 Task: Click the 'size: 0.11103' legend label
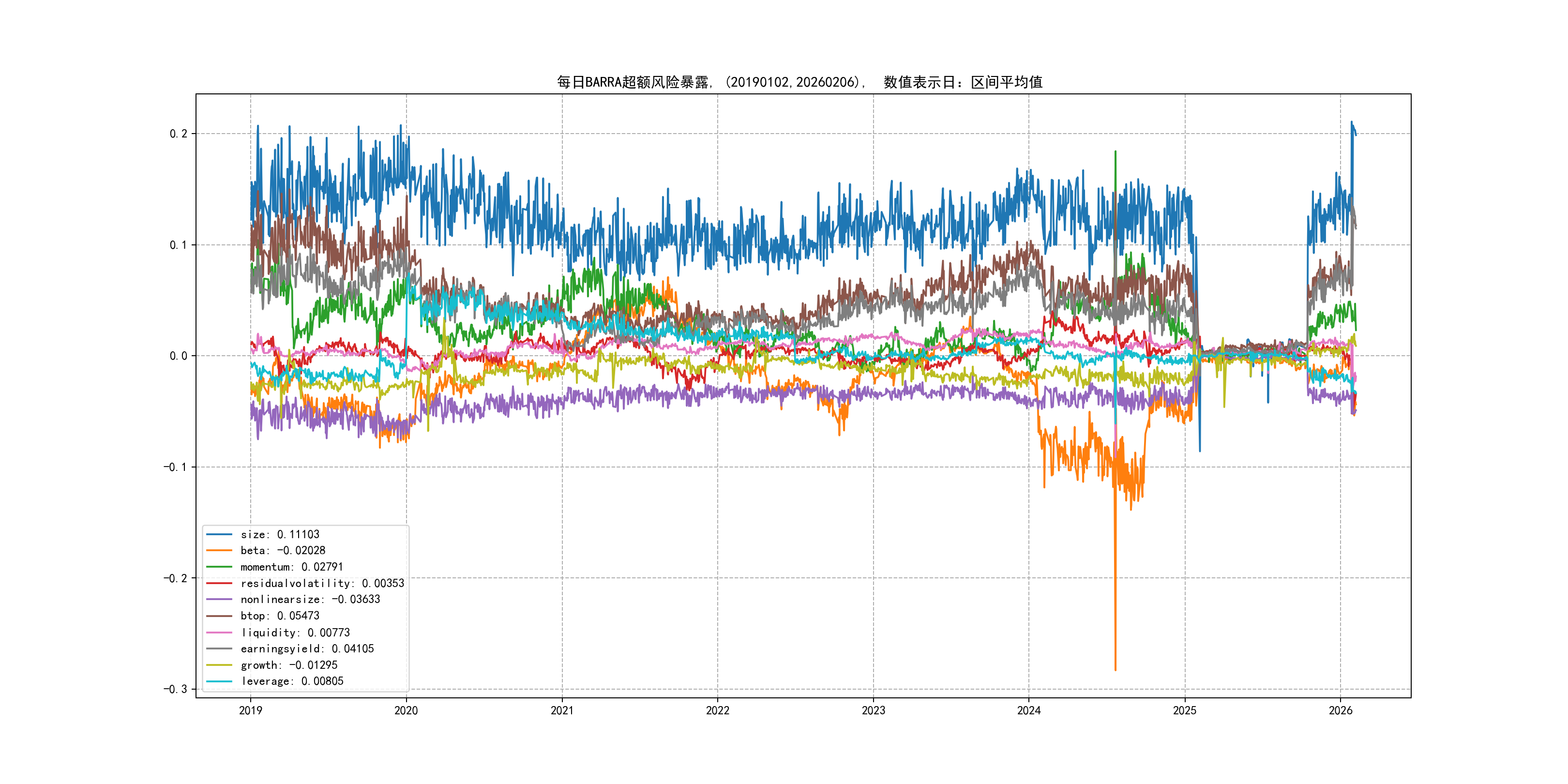[279, 534]
